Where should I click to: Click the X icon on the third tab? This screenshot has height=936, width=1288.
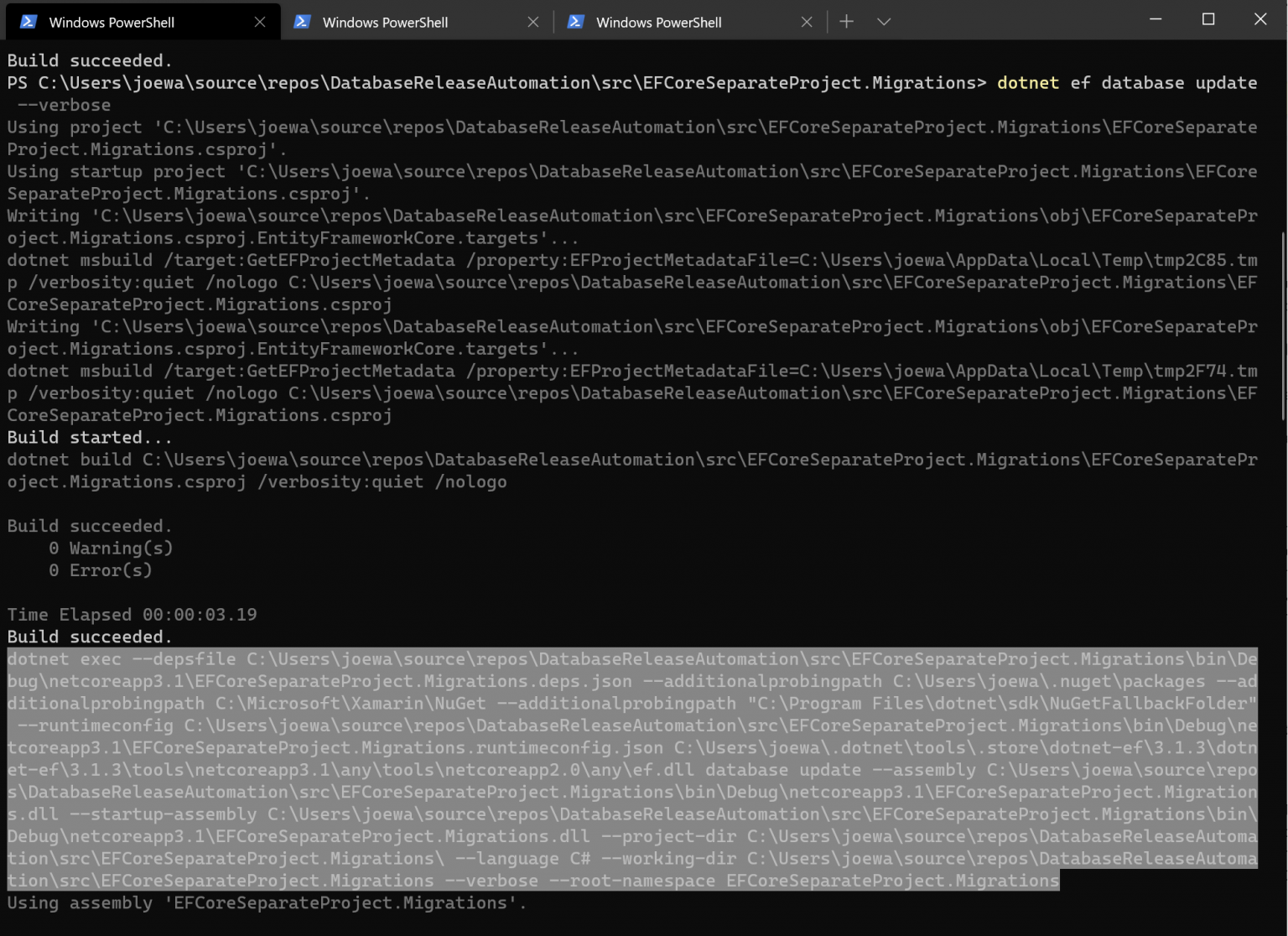807,22
